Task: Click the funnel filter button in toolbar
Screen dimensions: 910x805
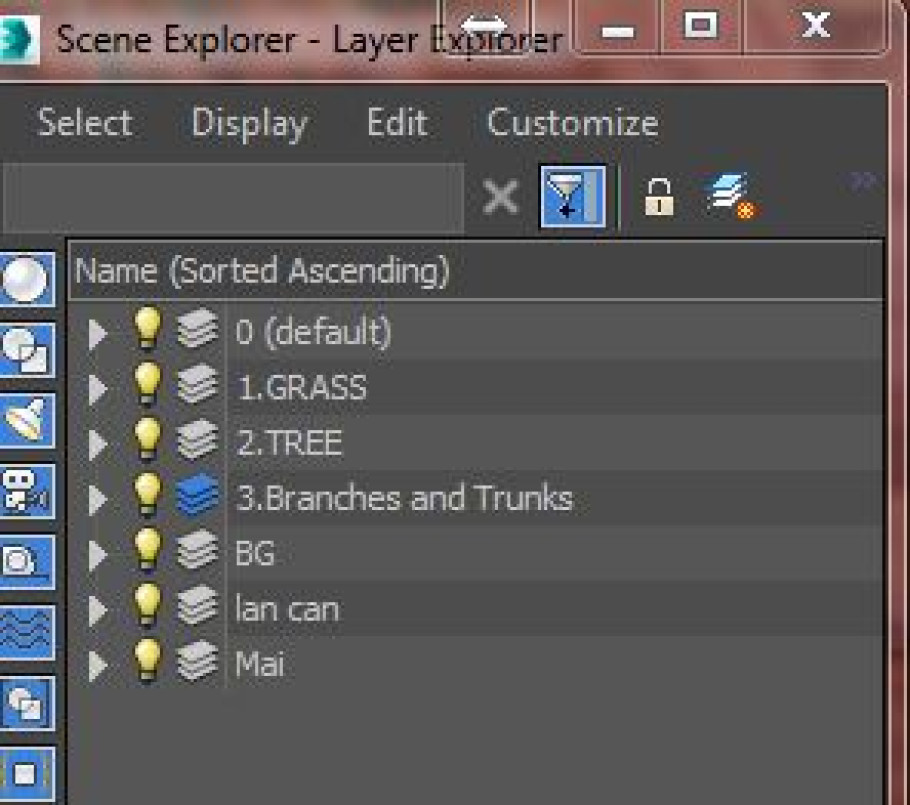Action: pyautogui.click(x=573, y=197)
